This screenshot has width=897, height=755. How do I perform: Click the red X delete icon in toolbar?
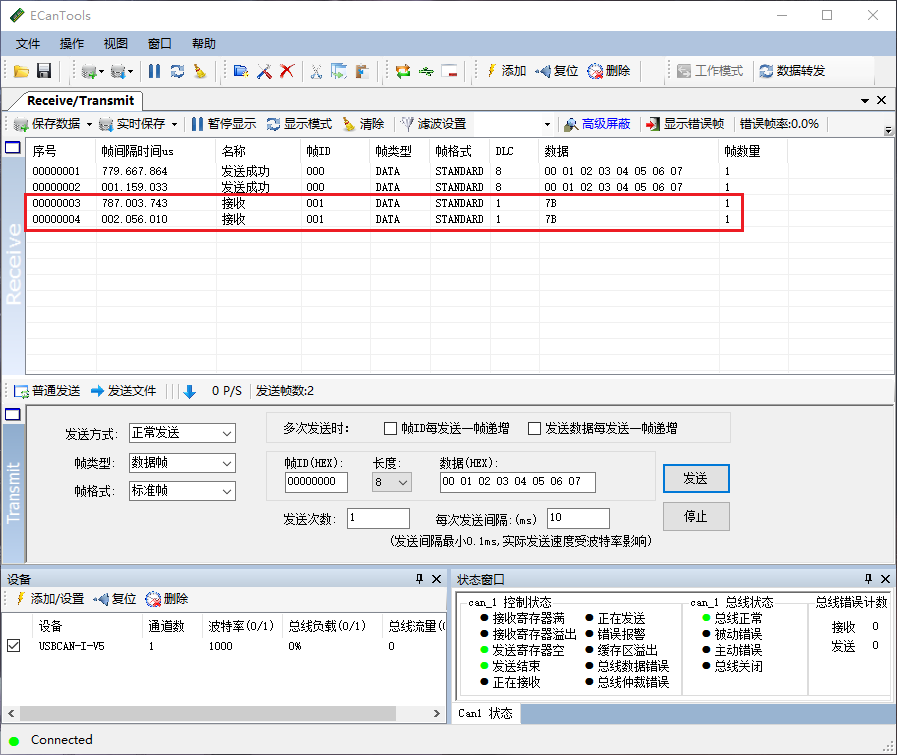click(287, 71)
